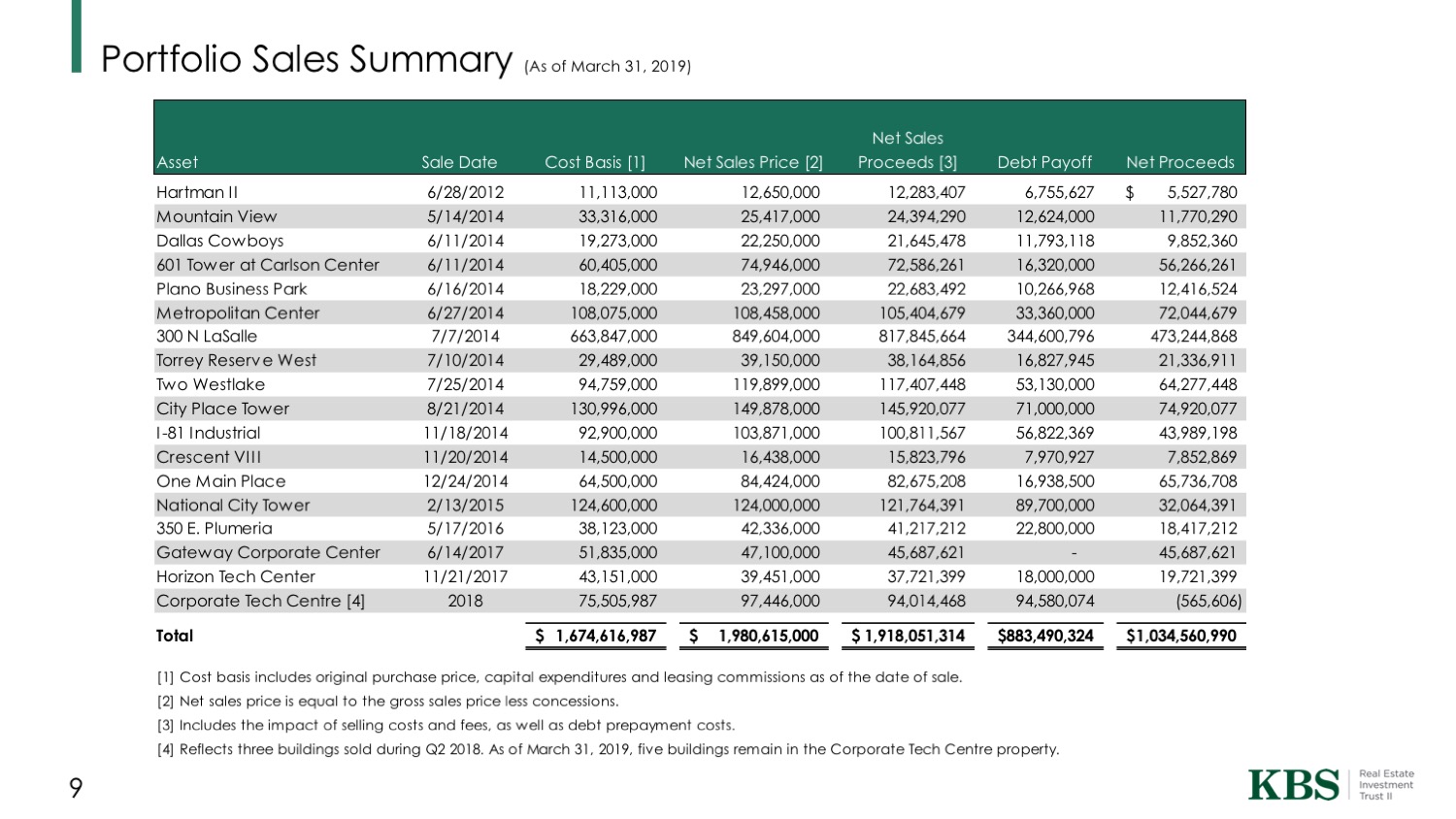Click footnote [2] about net sales price
This screenshot has height=819, width=1456.
click(387, 701)
